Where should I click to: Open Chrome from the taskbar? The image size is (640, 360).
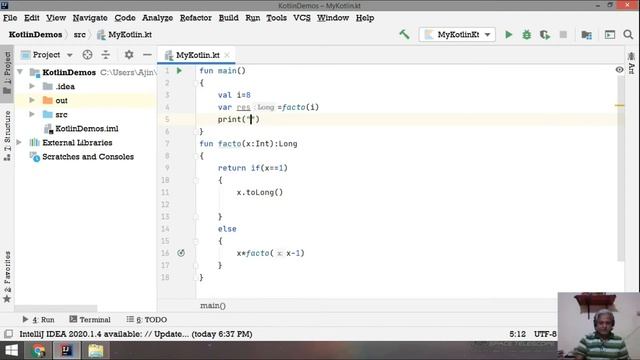pyautogui.click(x=39, y=351)
